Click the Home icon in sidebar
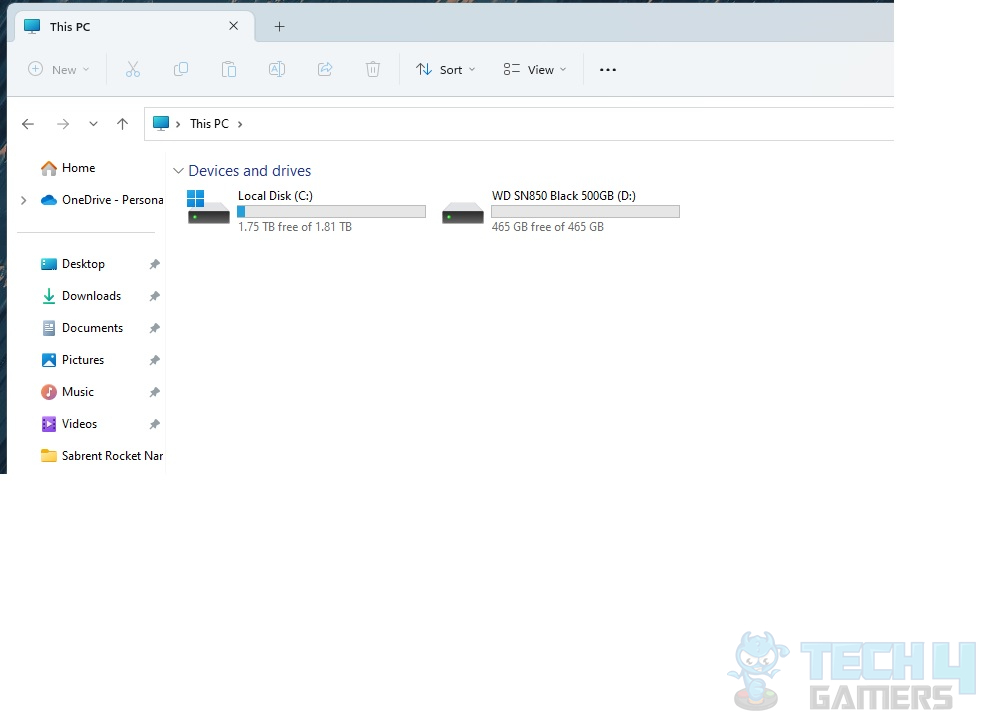Viewport: 986px width, 721px height. click(x=48, y=168)
